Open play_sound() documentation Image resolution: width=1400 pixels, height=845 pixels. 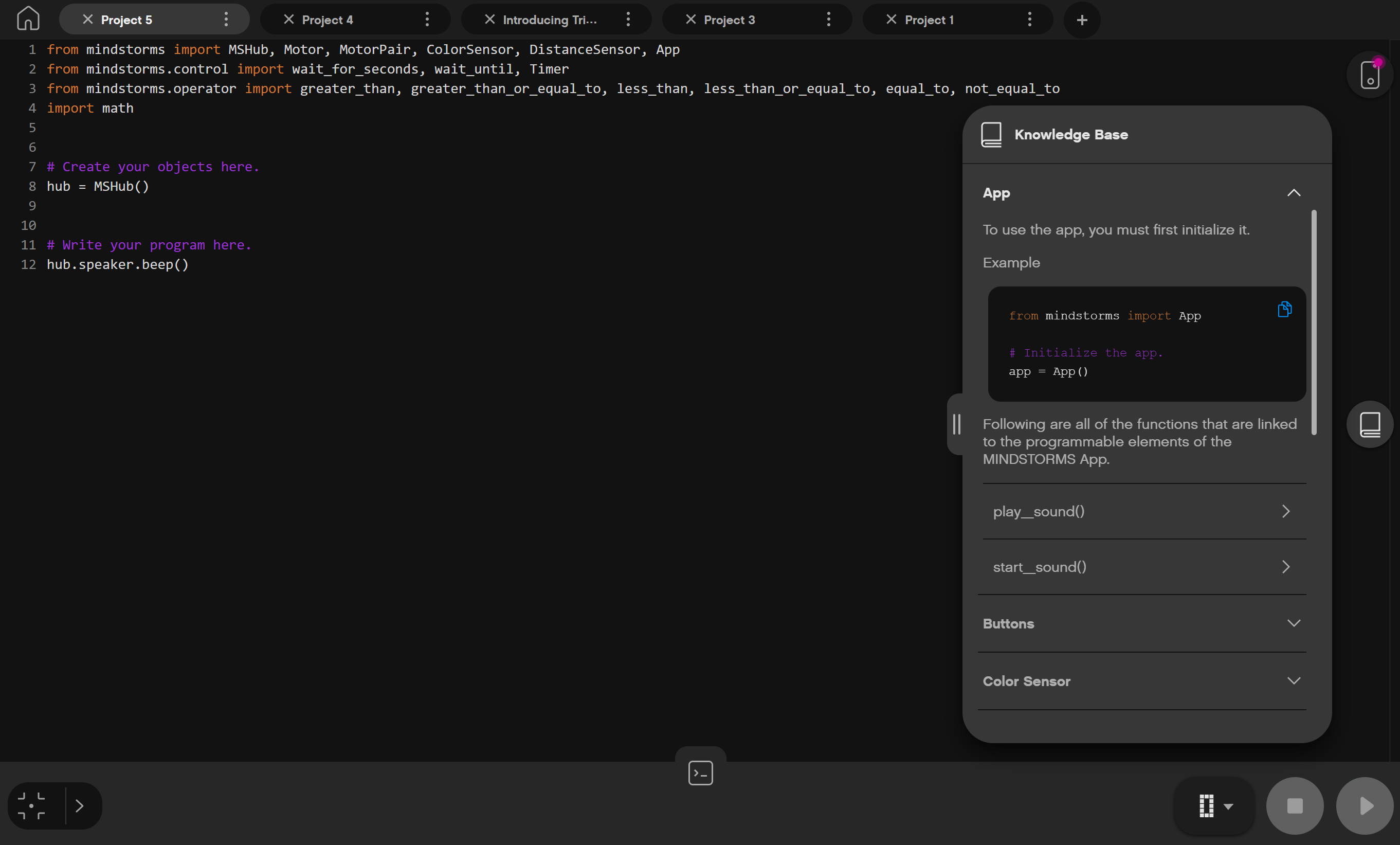1143,511
